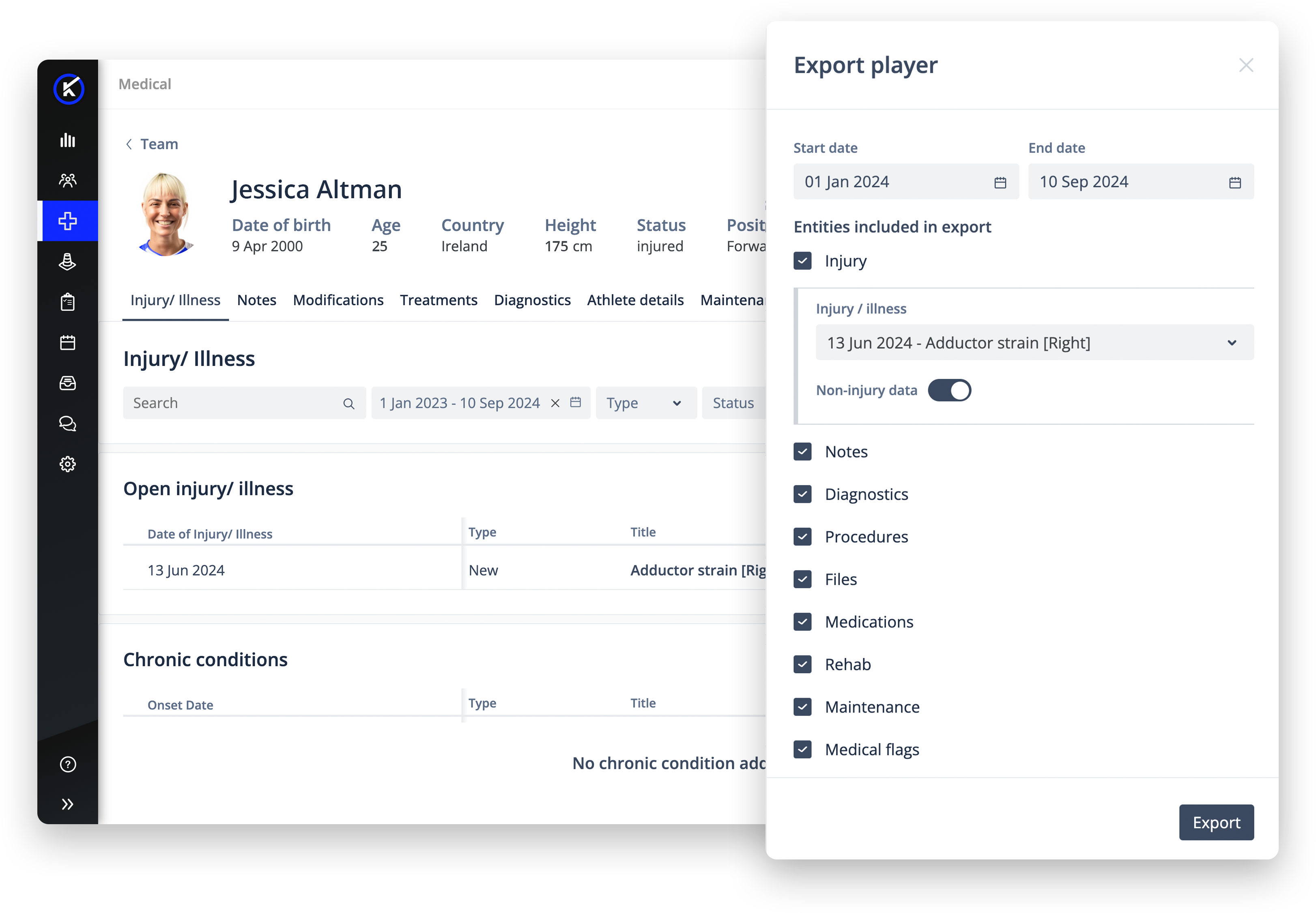Expand the sidebar with double chevron
The height and width of the screenshot is (913, 1316).
pos(67,804)
